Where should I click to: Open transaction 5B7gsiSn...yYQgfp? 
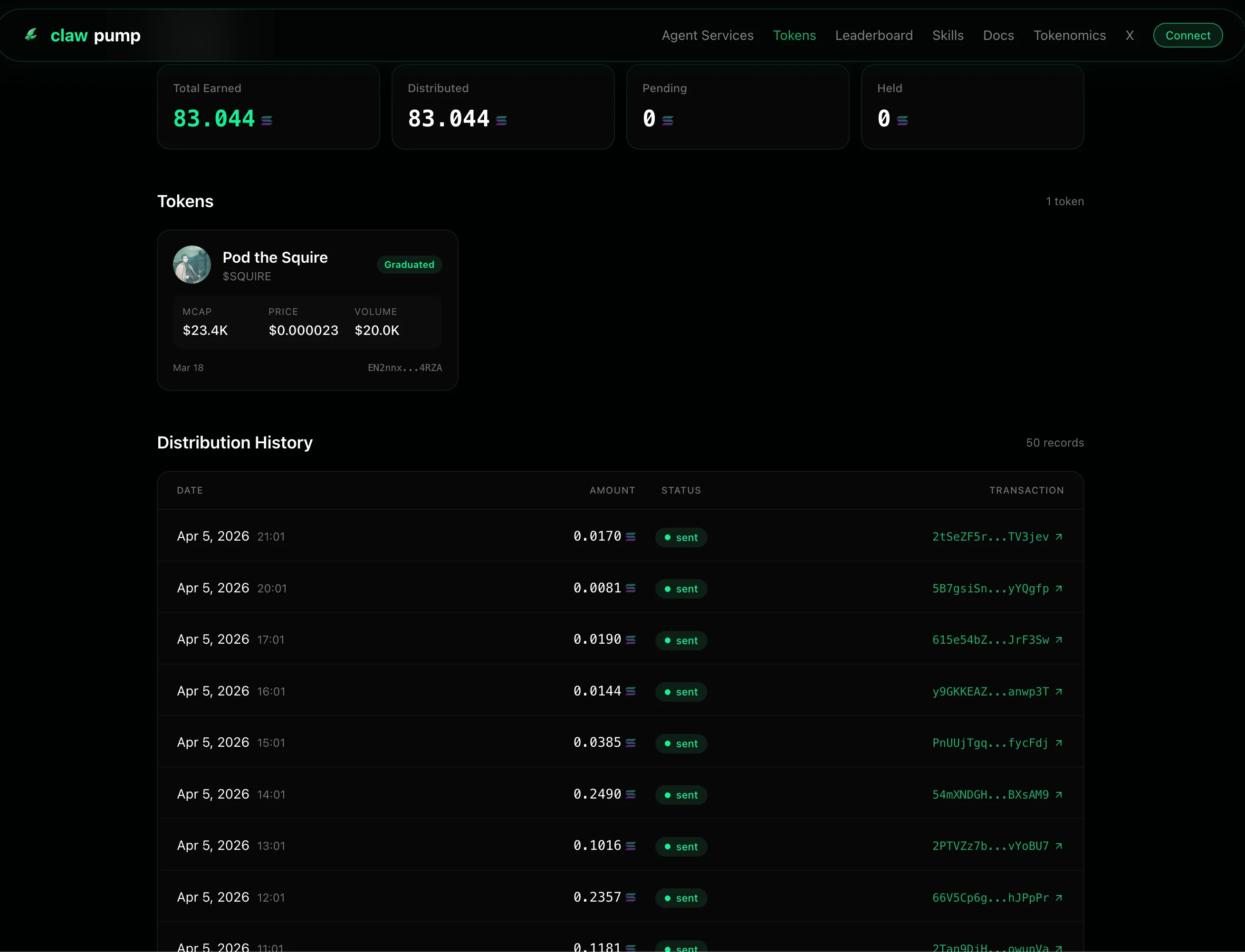click(x=990, y=588)
